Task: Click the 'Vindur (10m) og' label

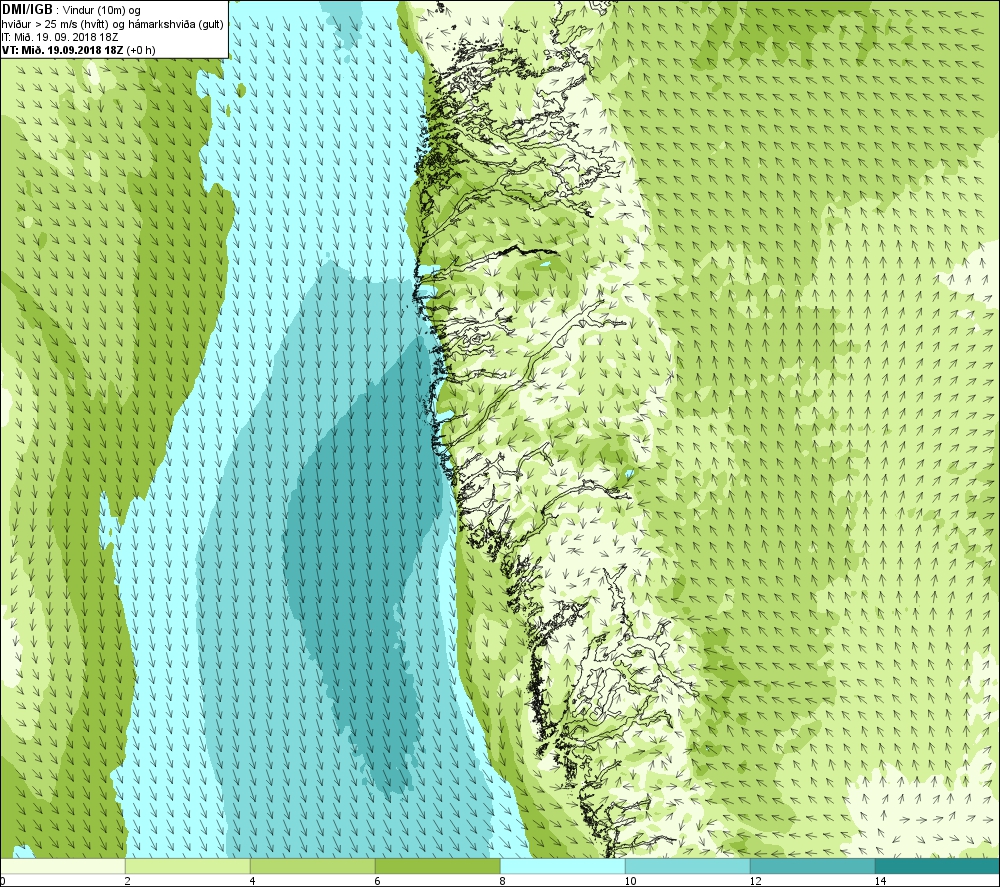Action: [102, 11]
